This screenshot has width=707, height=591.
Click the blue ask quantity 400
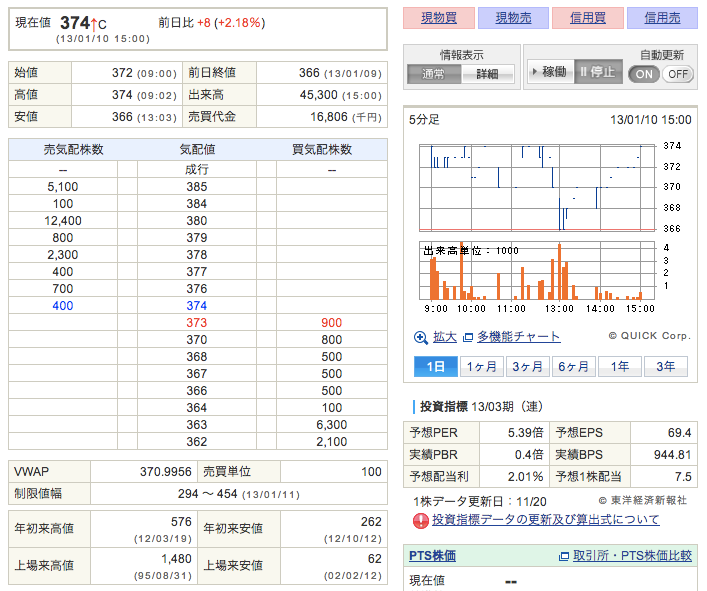[x=63, y=306]
